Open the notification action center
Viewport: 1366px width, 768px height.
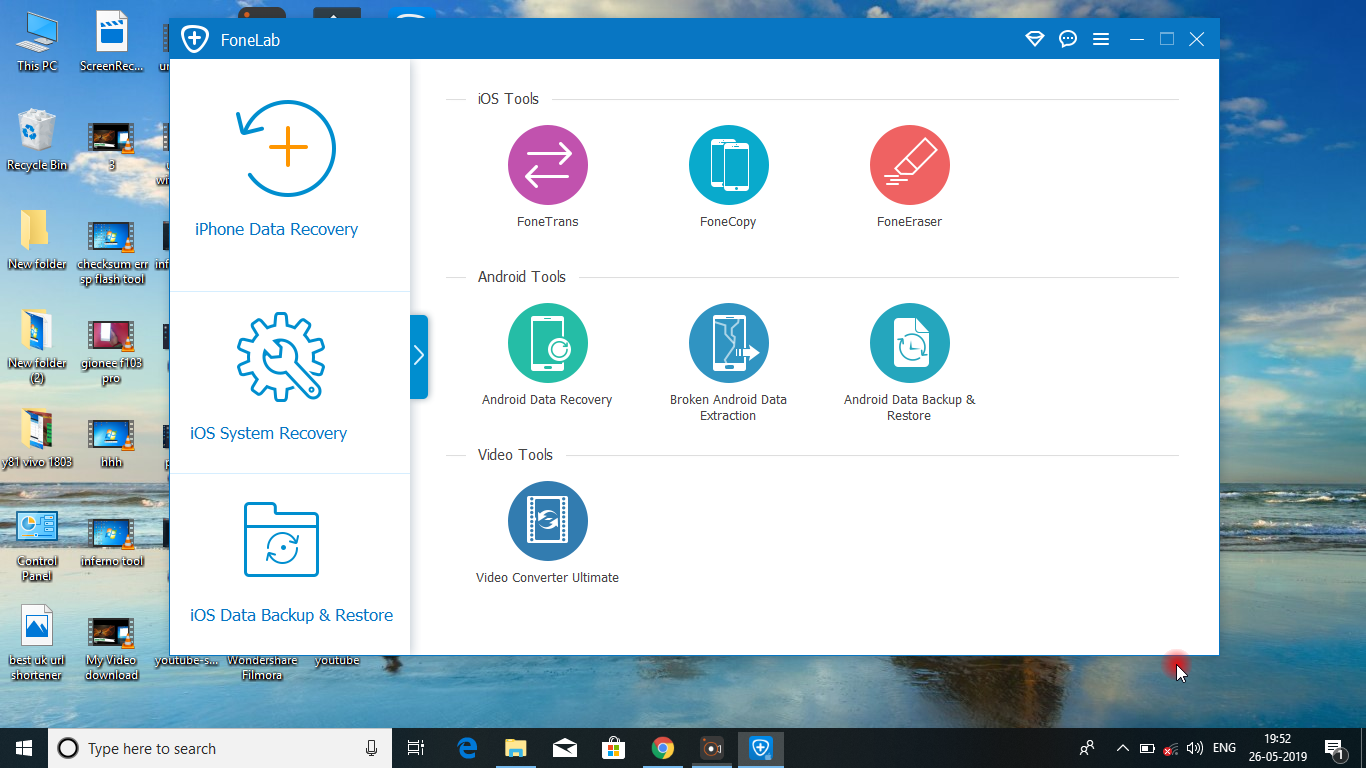click(1333, 748)
